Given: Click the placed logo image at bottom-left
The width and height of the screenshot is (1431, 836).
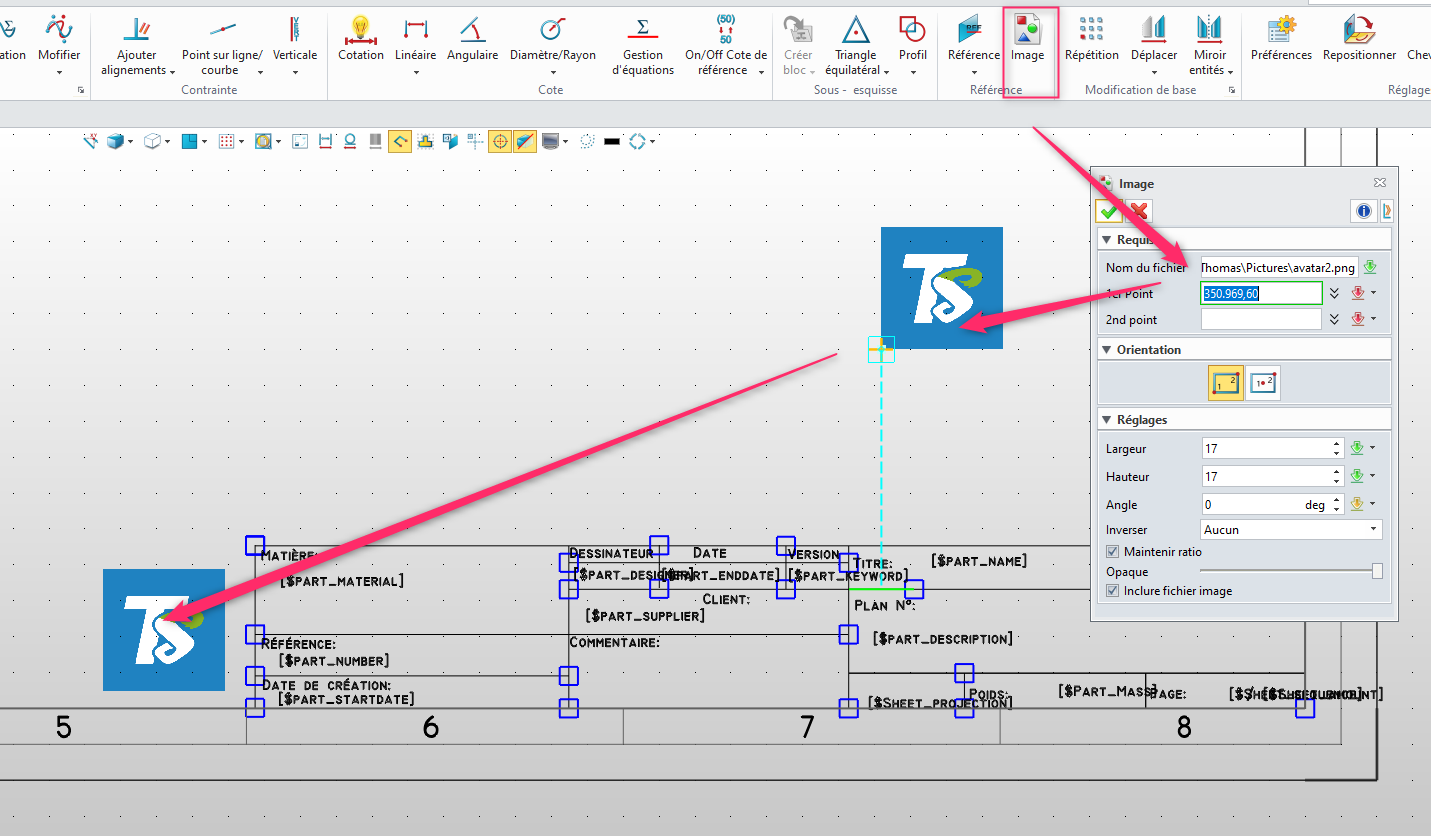Looking at the screenshot, I should click(x=164, y=630).
